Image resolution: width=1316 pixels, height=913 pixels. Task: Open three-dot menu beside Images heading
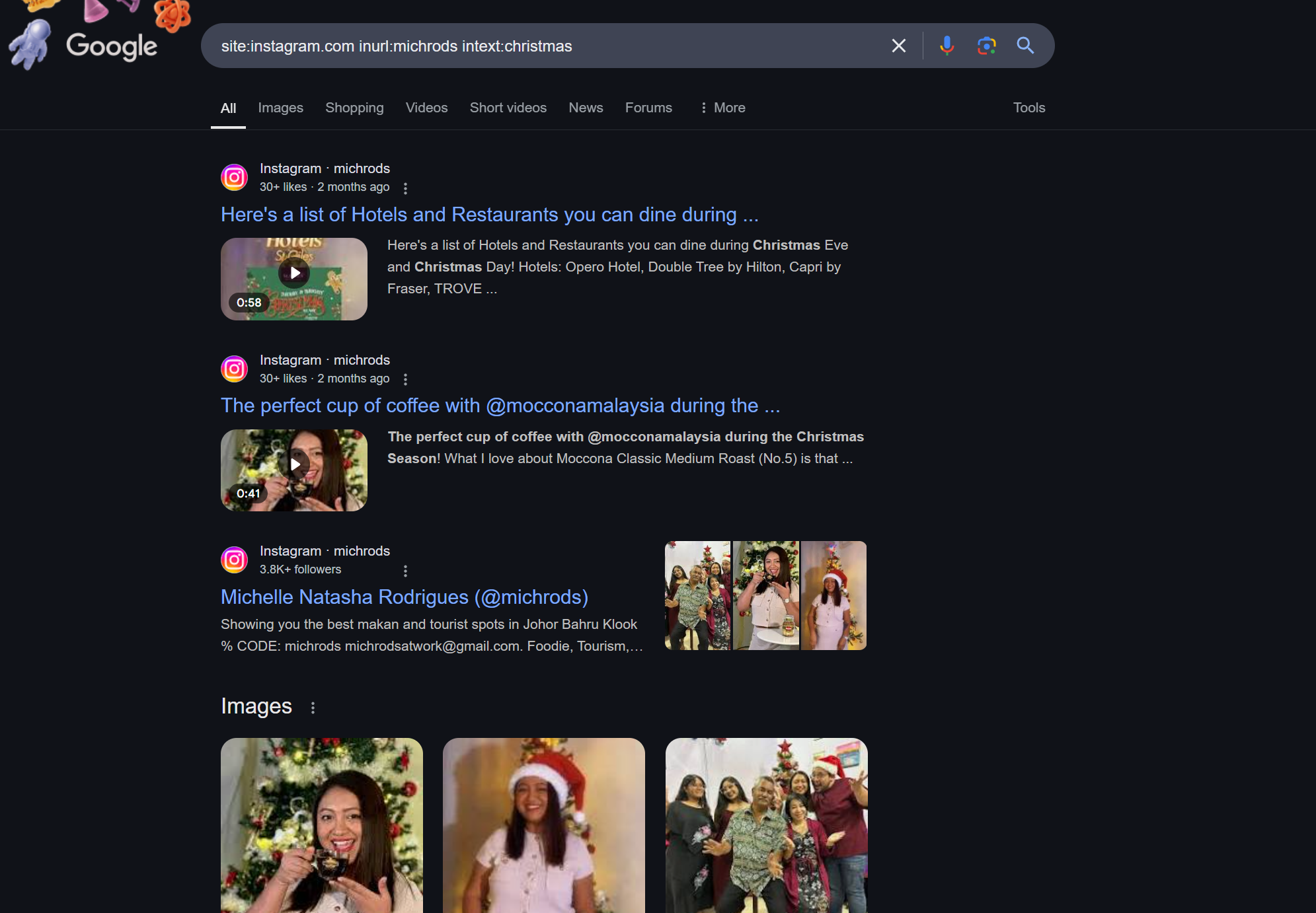tap(313, 708)
